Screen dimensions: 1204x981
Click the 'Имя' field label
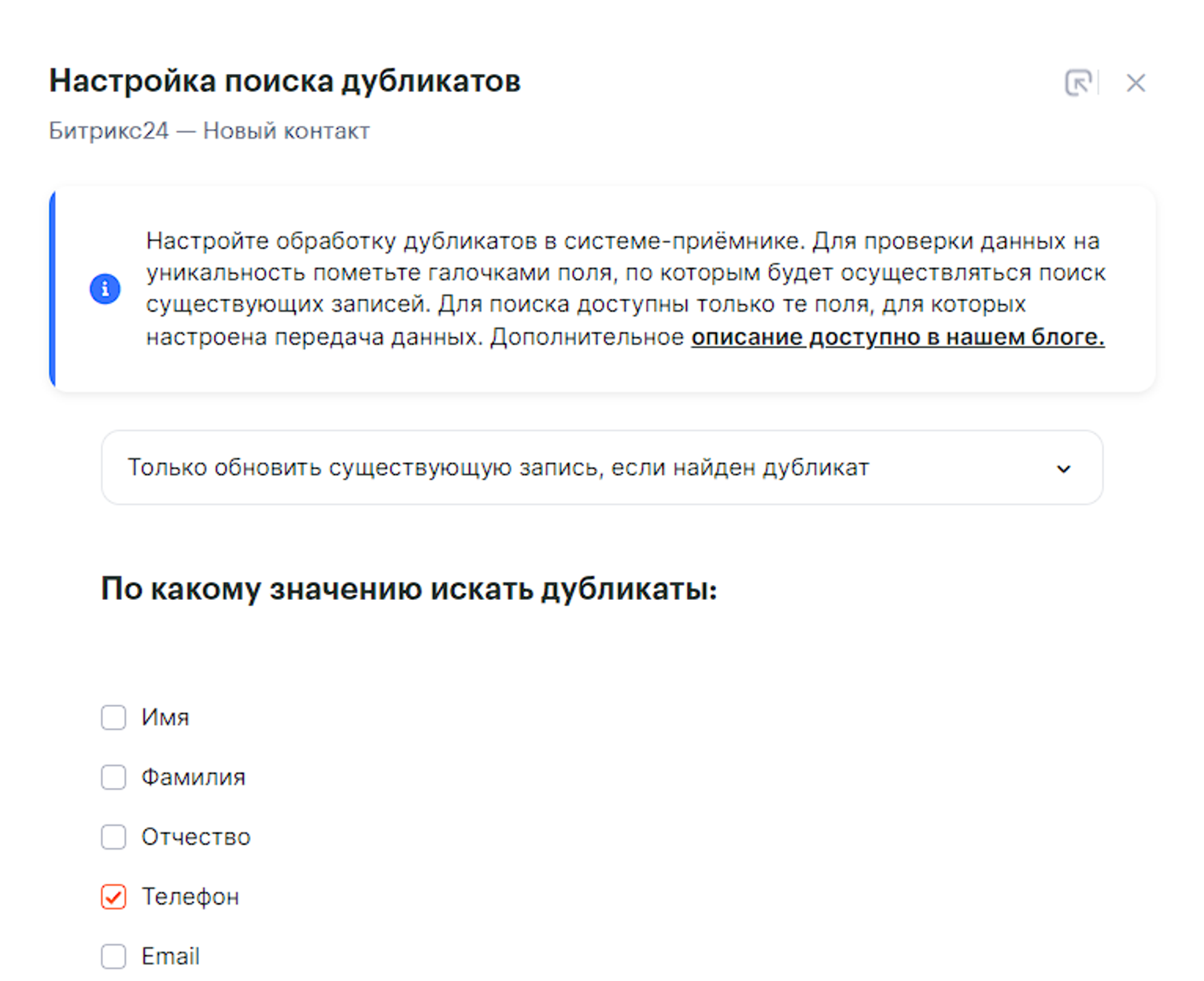tap(165, 717)
